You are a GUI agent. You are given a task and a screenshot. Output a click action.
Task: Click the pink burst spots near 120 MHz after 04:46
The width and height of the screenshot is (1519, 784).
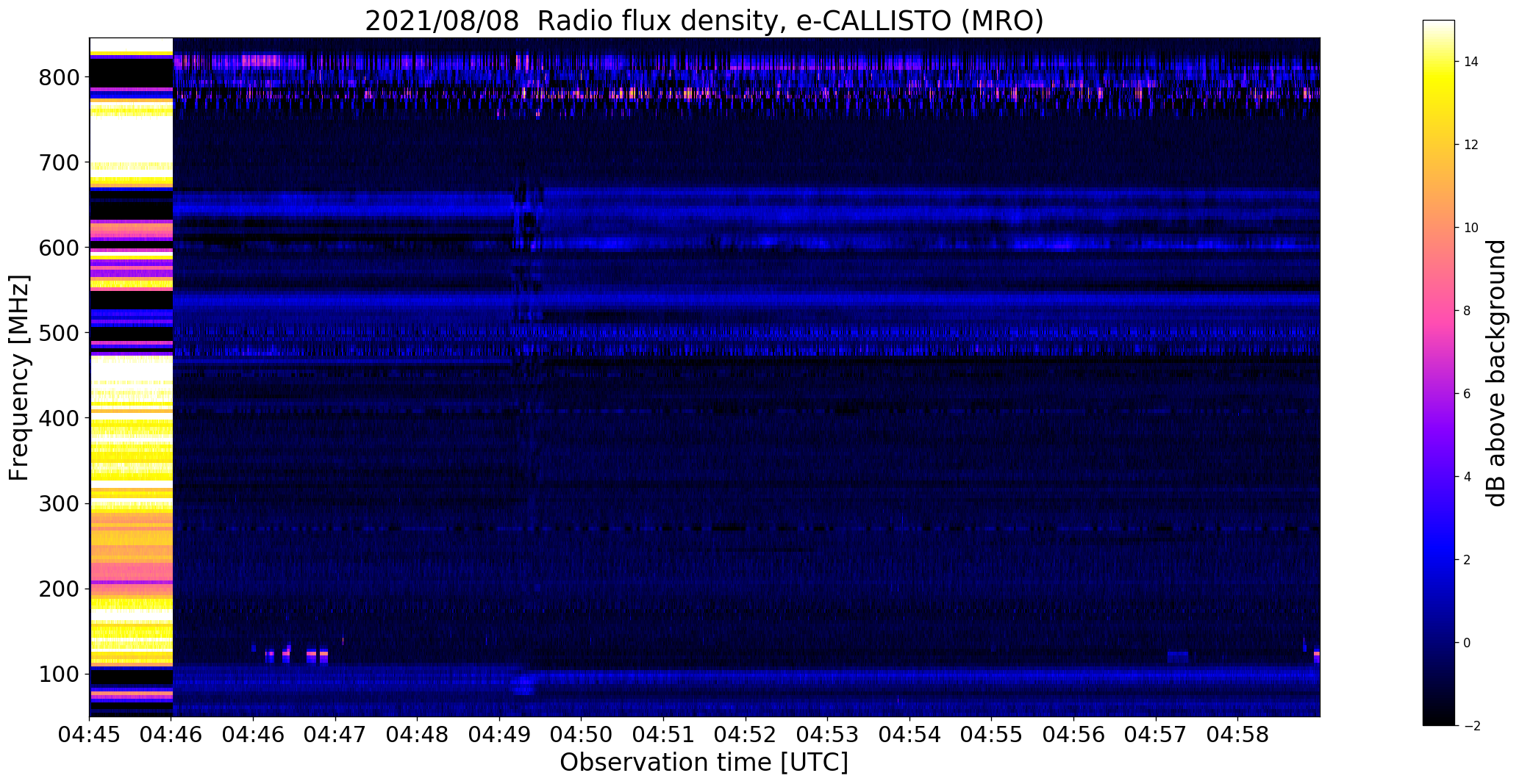point(296,653)
